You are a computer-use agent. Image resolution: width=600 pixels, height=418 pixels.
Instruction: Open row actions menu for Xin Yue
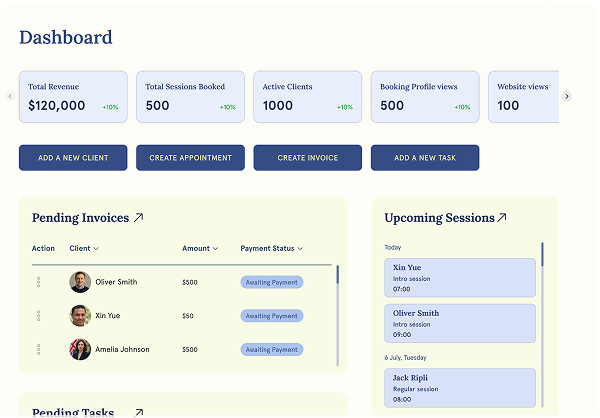[38, 316]
